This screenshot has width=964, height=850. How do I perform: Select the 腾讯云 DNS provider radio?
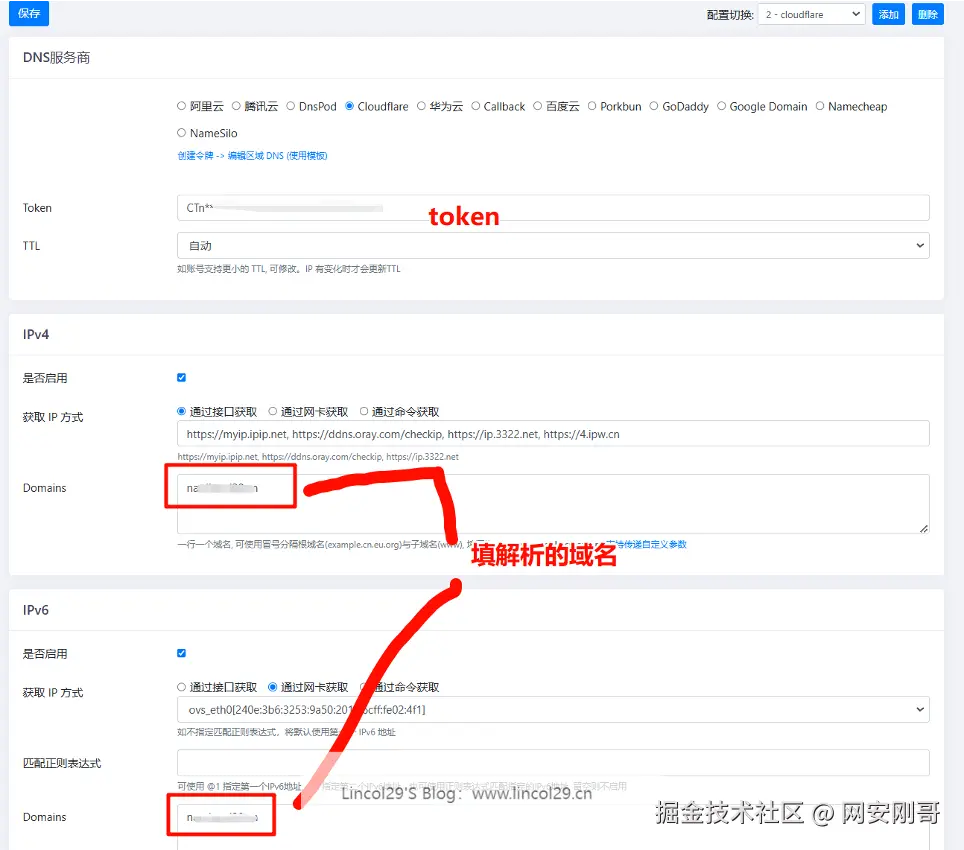[236, 106]
